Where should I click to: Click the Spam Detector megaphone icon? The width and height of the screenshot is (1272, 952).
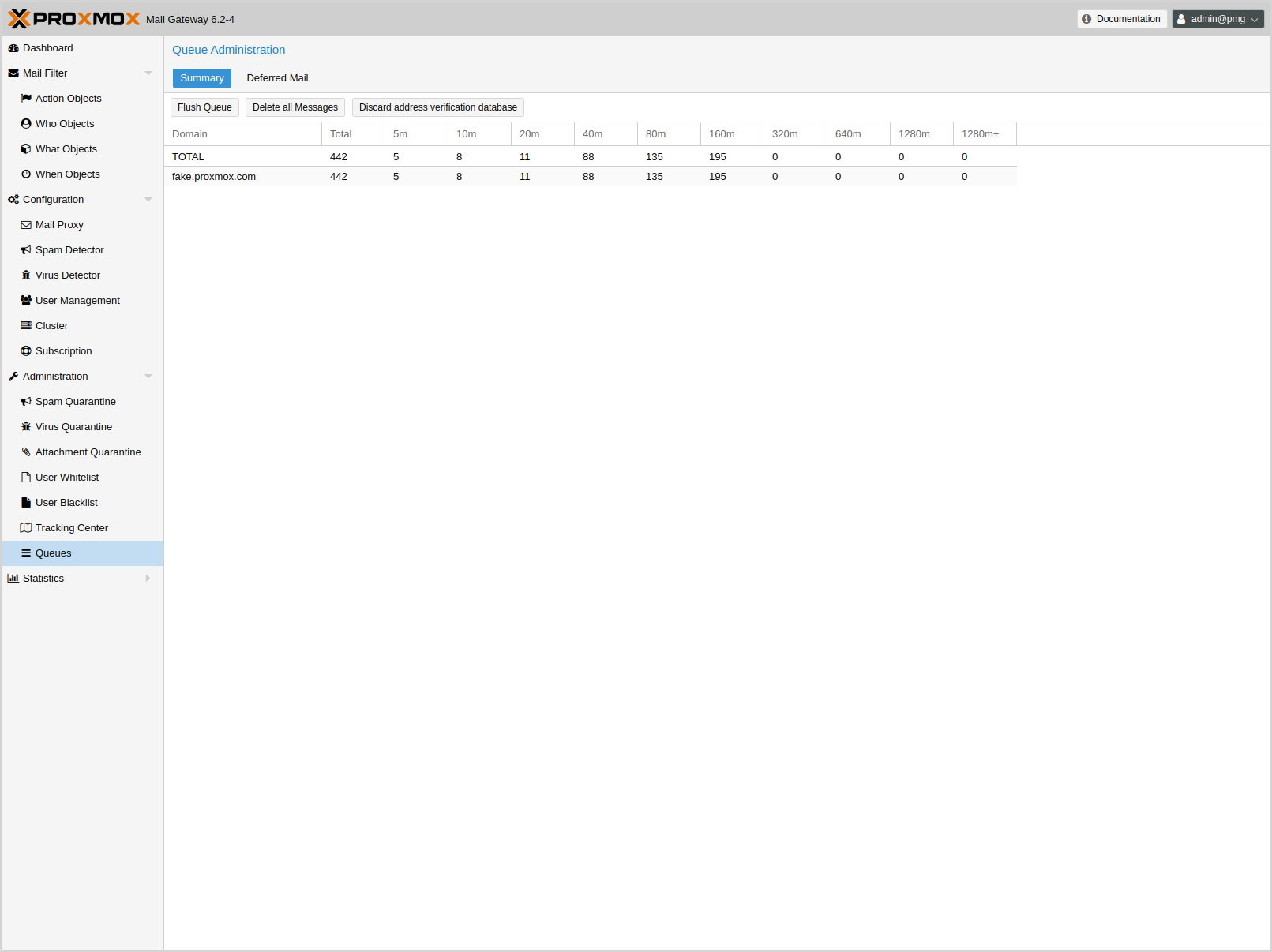[x=26, y=250]
